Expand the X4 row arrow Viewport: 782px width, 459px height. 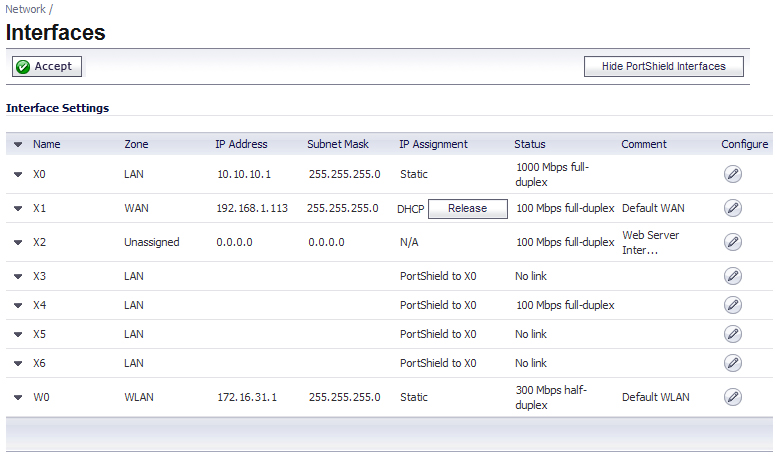18,305
